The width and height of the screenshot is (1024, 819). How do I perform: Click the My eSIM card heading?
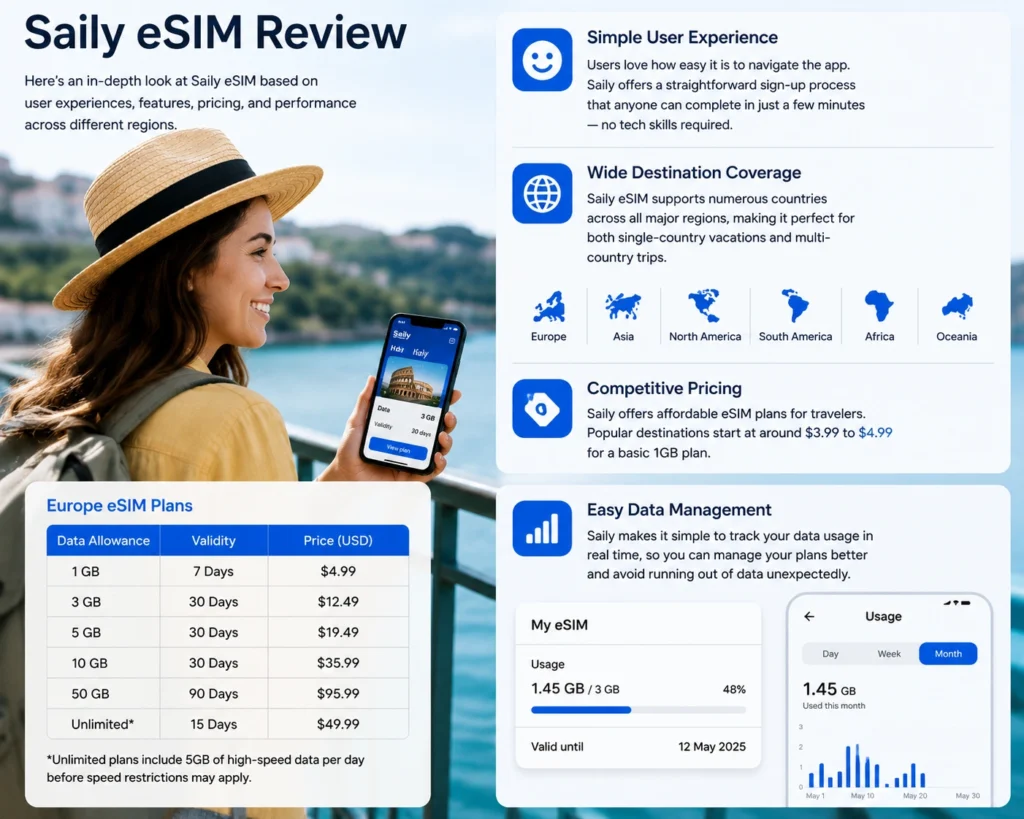tap(559, 625)
